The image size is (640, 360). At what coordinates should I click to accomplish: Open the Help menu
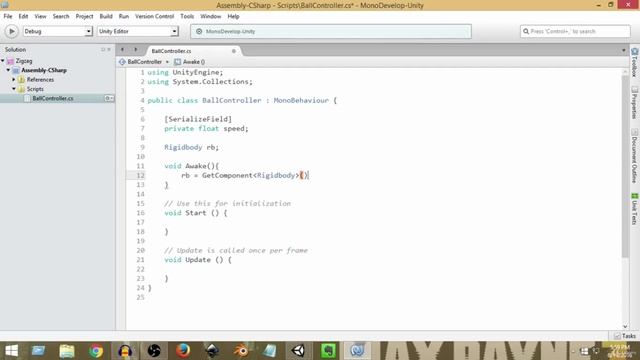pos(233,16)
